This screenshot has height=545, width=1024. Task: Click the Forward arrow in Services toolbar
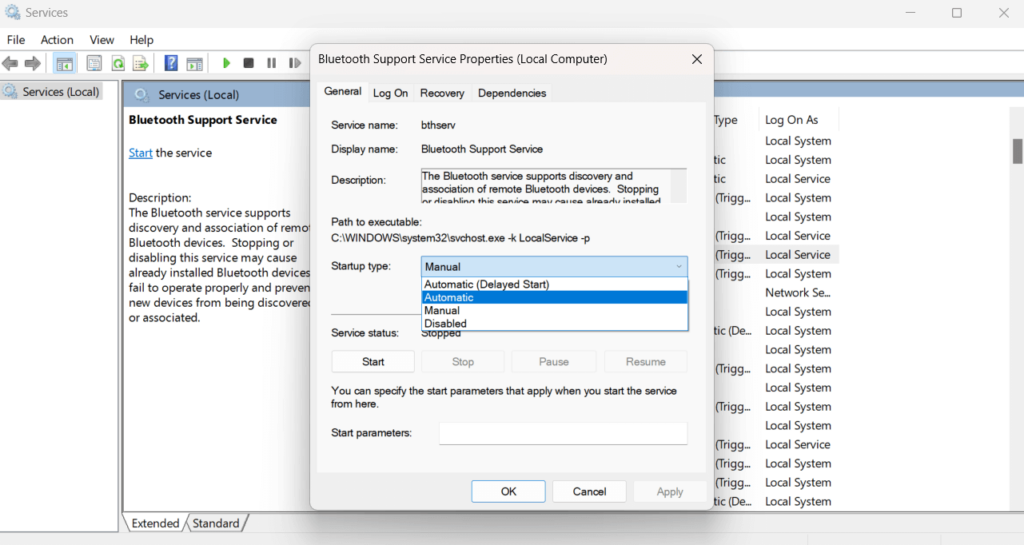[33, 63]
